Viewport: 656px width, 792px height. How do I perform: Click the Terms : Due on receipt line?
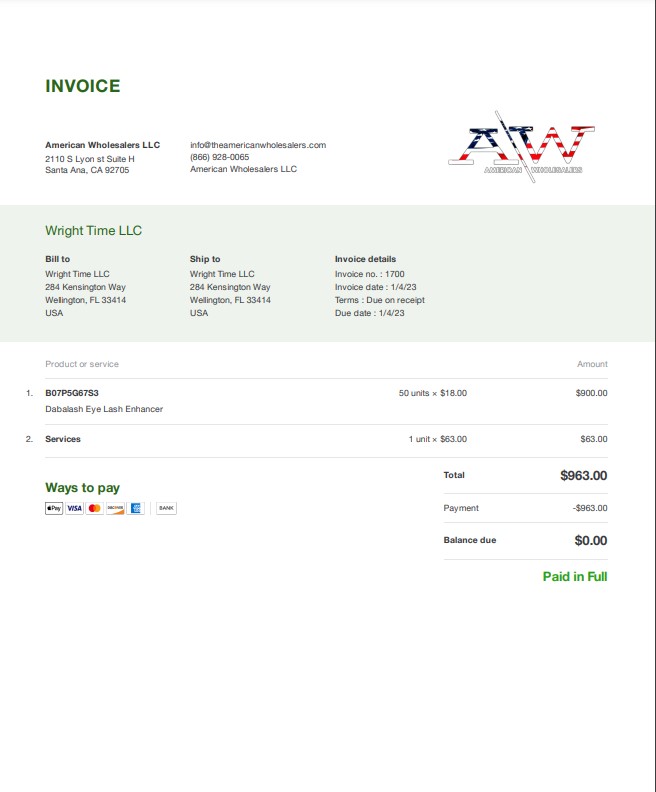tap(380, 300)
